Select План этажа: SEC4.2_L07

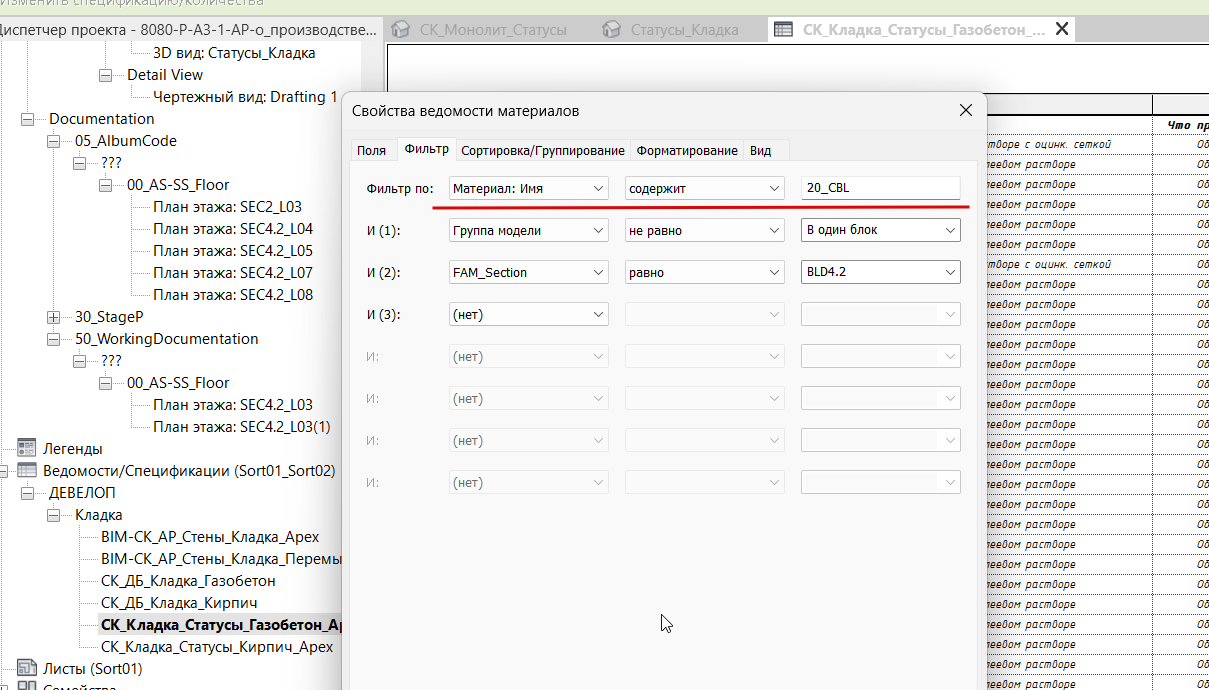click(x=233, y=273)
